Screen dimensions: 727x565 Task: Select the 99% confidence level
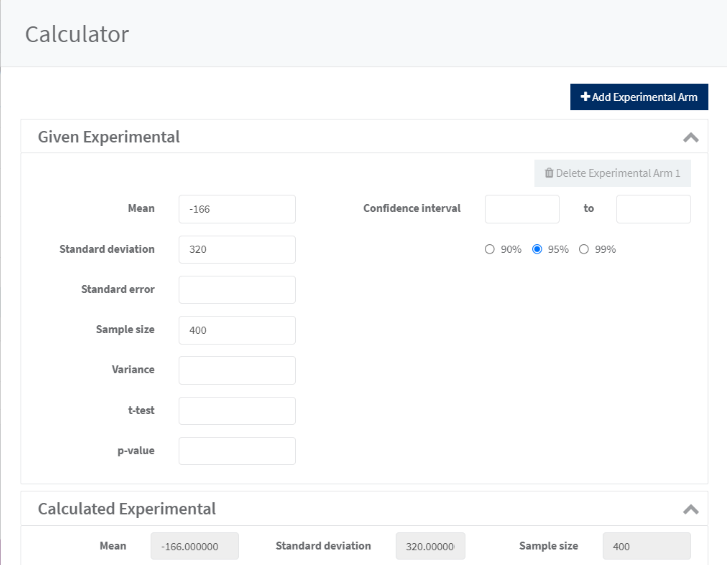pos(584,249)
